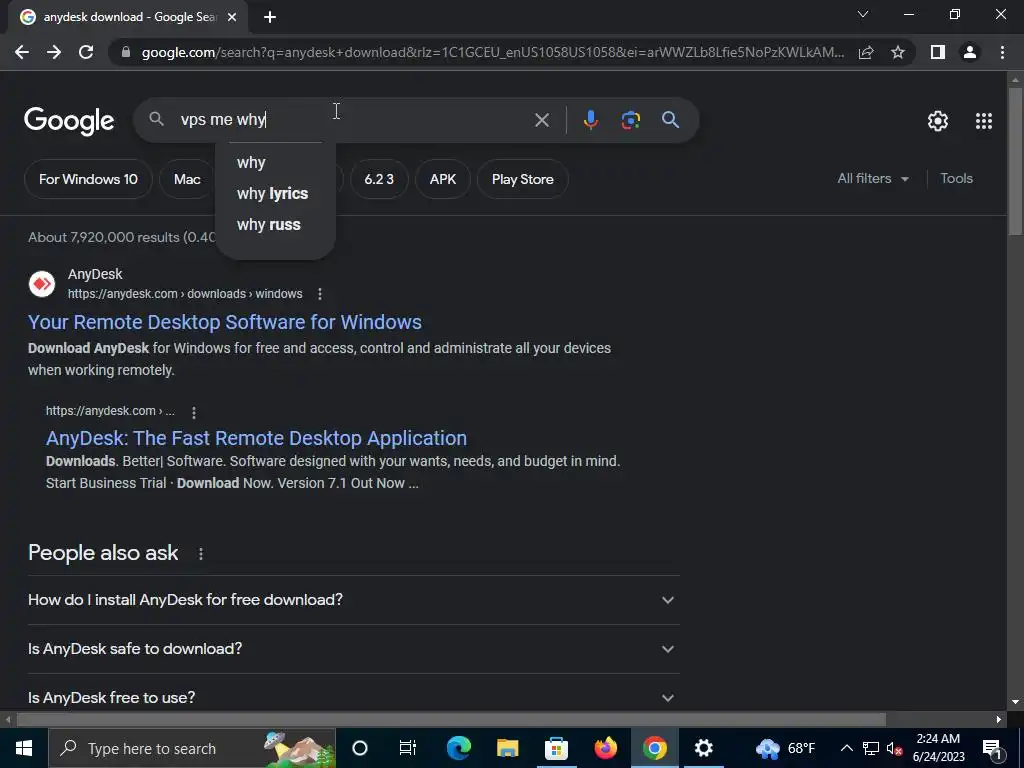Clear the search box text
Viewport: 1024px width, 768px height.
coord(541,120)
